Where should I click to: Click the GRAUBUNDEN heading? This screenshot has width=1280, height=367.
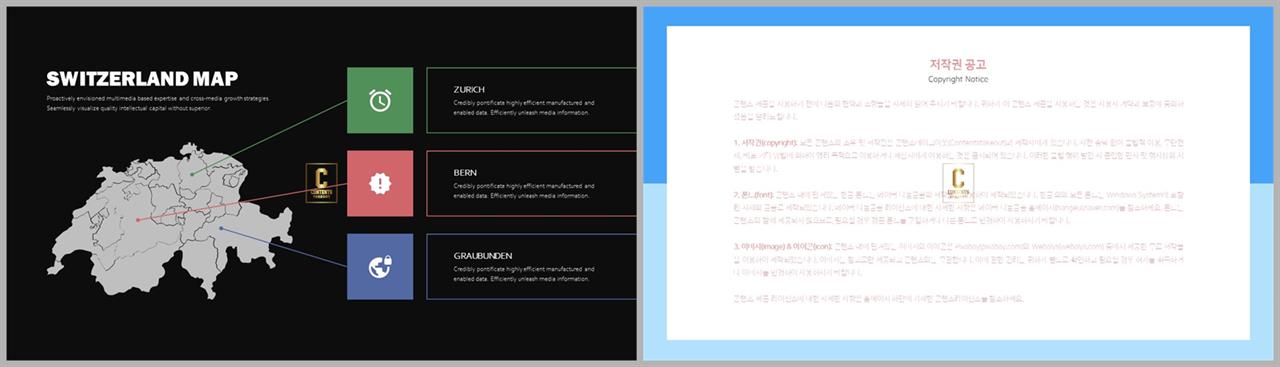click(x=482, y=256)
